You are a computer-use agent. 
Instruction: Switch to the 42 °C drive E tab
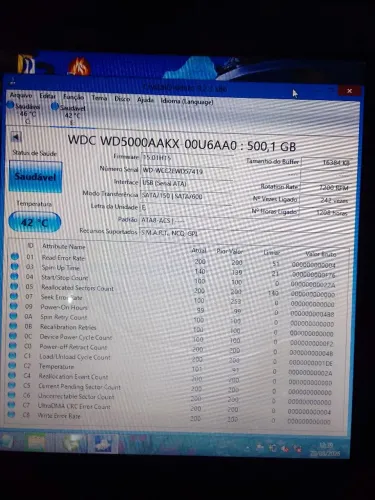pyautogui.click(x=69, y=115)
